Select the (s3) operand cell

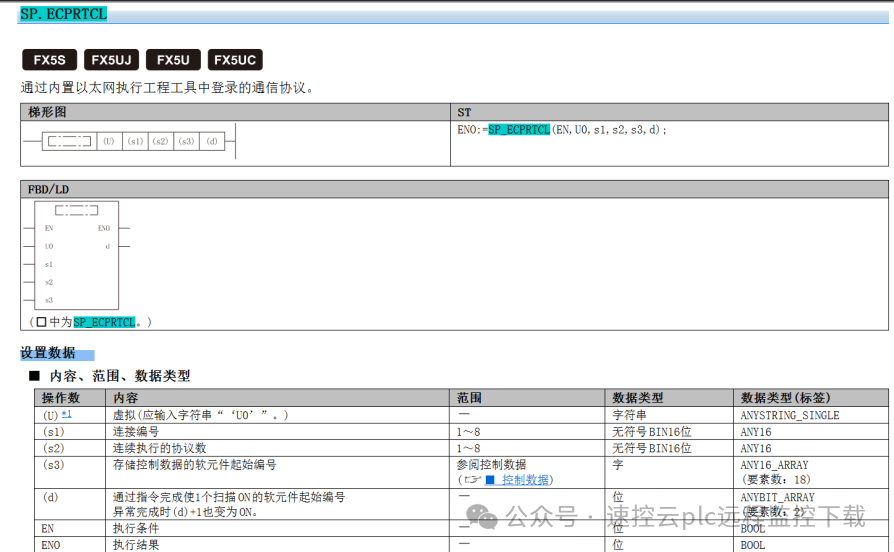click(x=70, y=472)
